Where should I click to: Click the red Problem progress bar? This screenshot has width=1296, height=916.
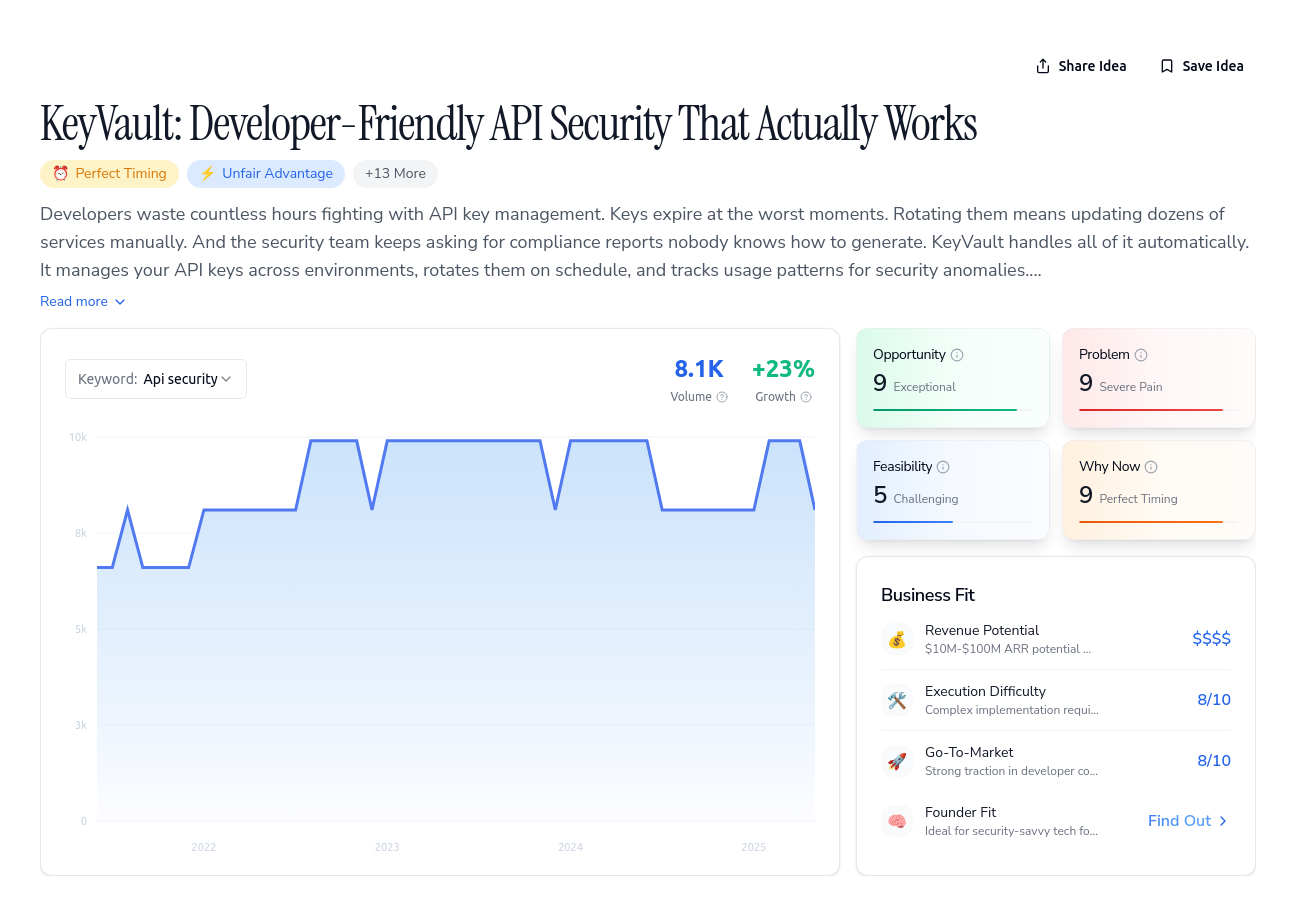[x=1151, y=410]
